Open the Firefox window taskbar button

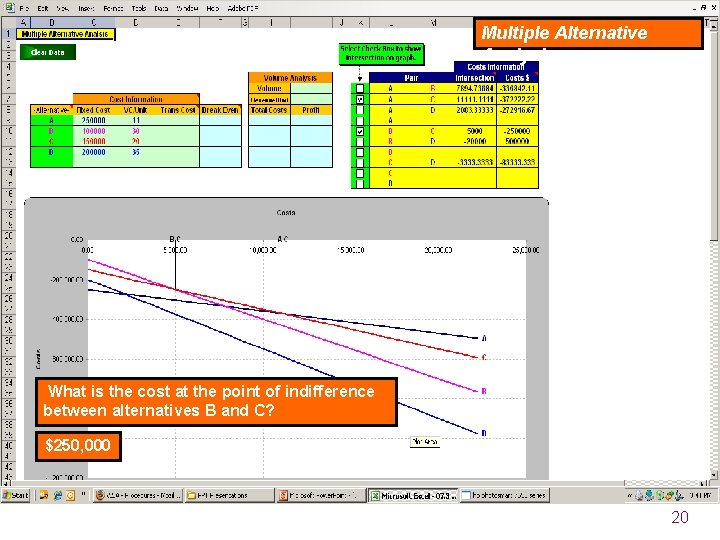[x=138, y=495]
